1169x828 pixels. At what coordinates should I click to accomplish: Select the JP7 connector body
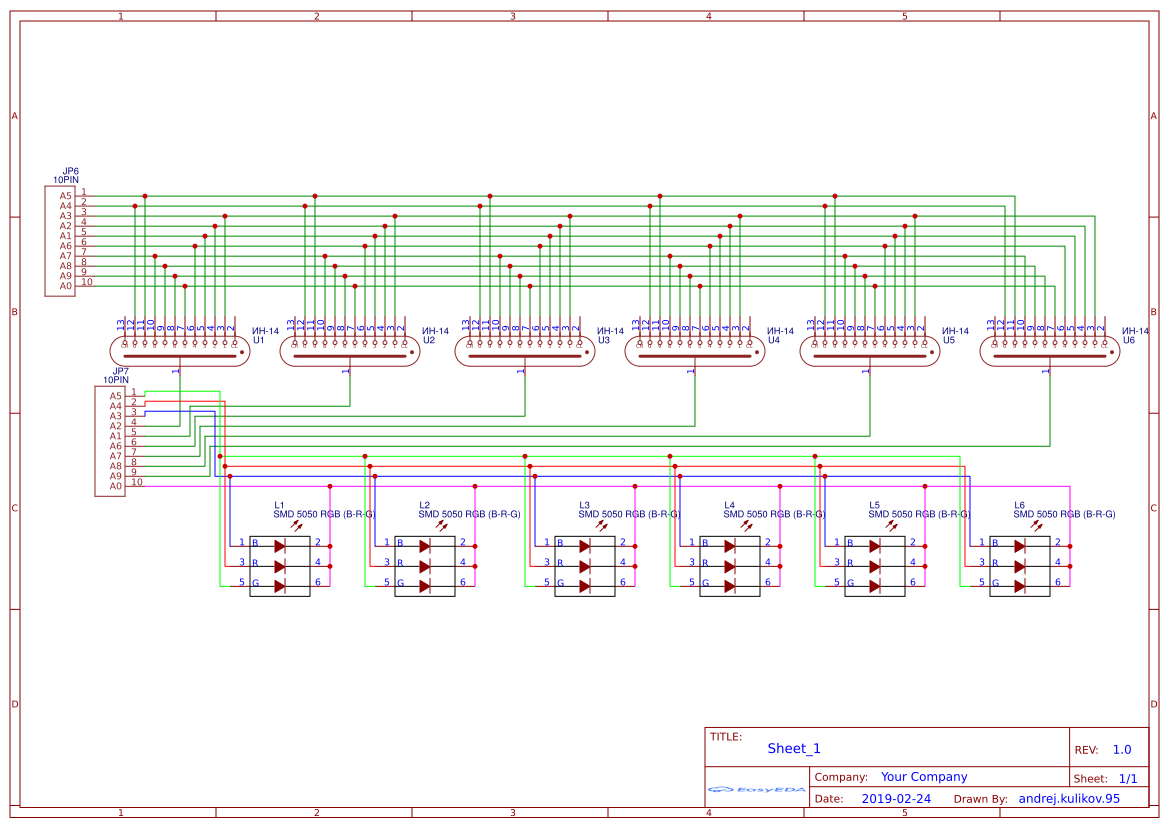(110, 441)
